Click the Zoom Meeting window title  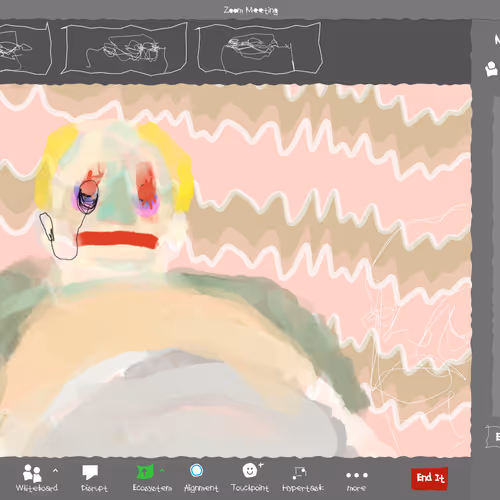pos(251,10)
